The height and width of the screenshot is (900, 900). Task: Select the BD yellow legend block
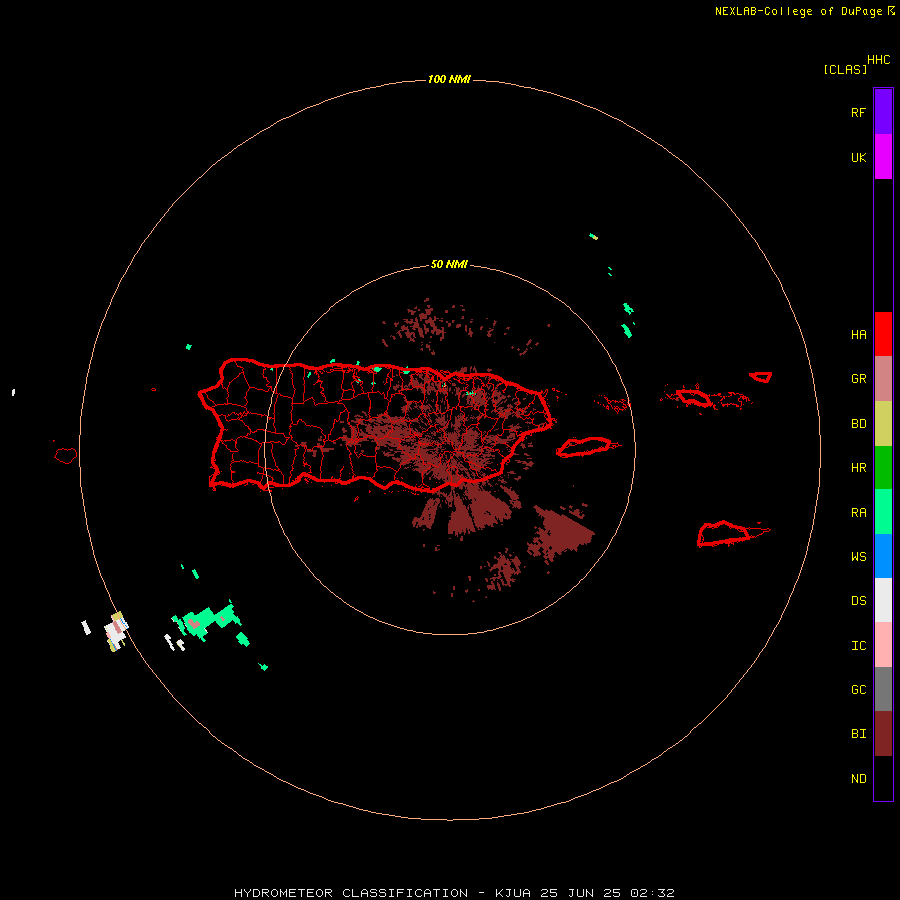point(883,424)
